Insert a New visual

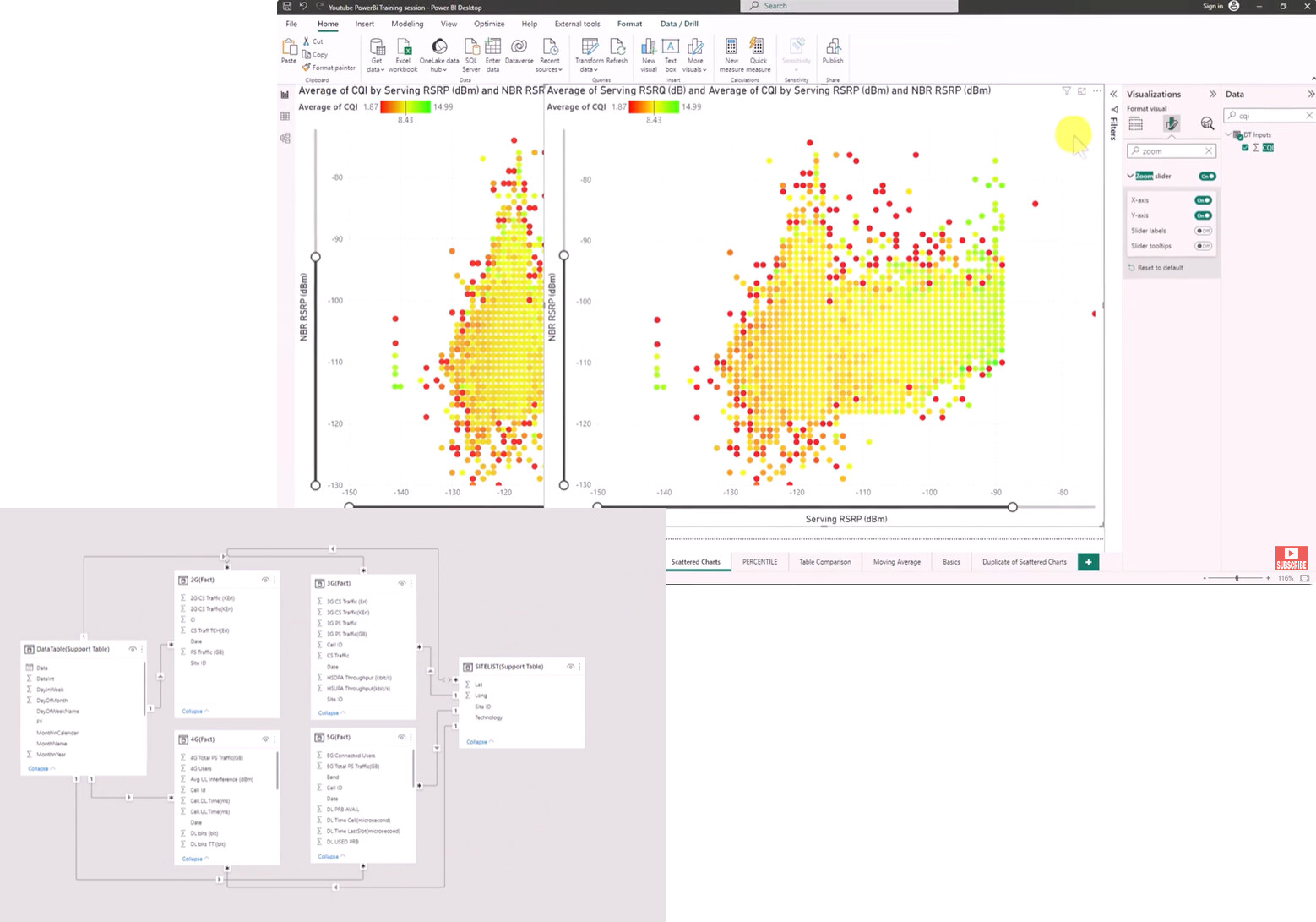click(649, 55)
